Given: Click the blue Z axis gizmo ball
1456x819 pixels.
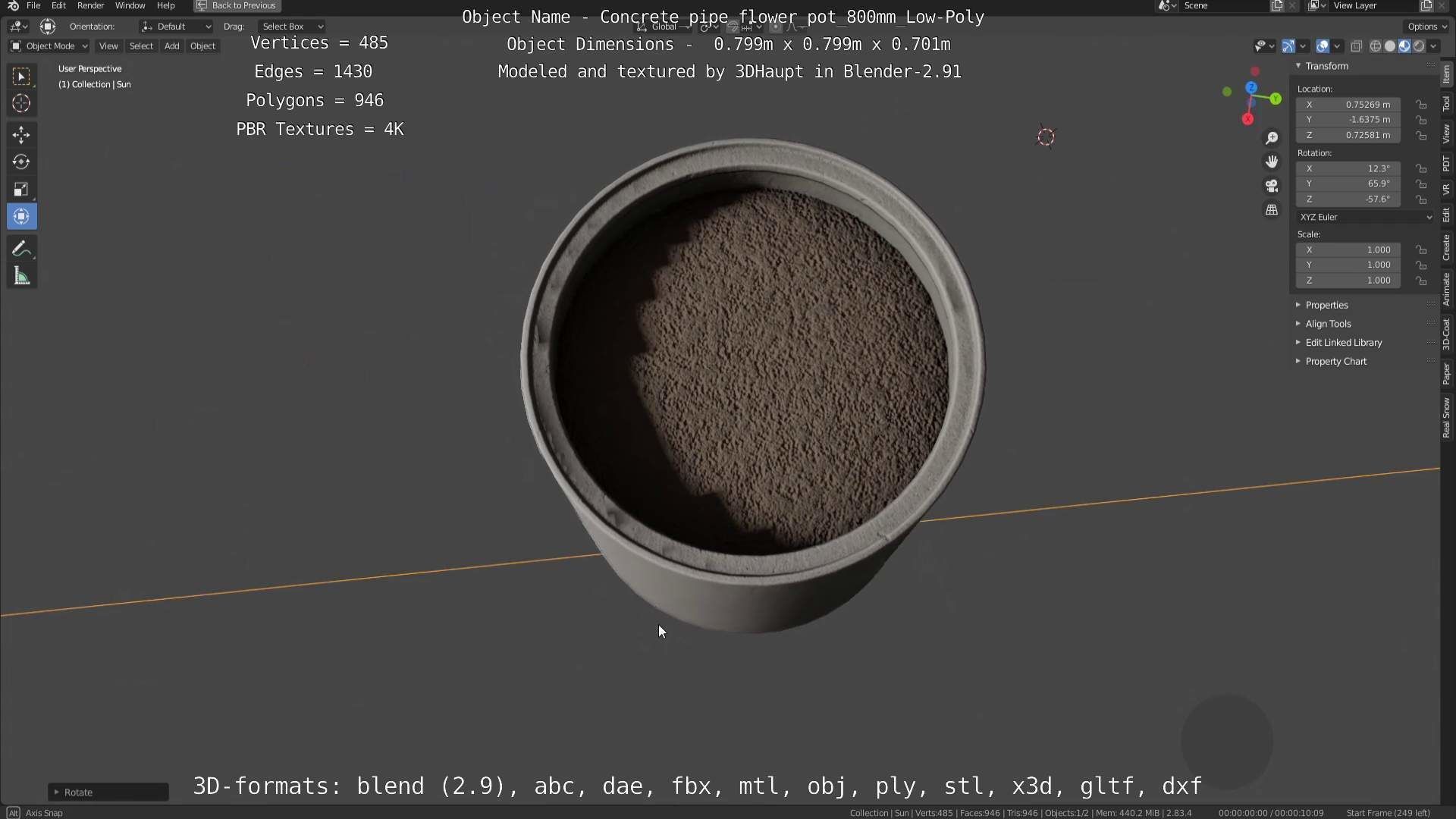Looking at the screenshot, I should [1251, 88].
